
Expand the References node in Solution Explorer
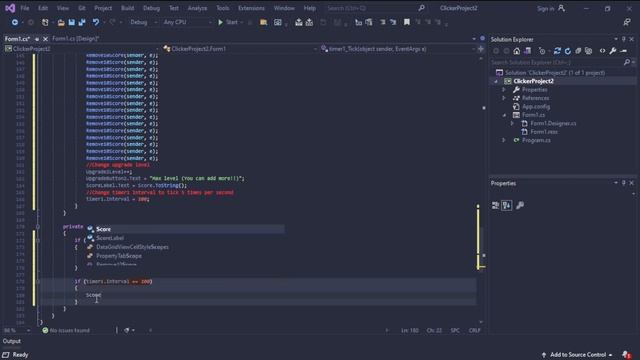point(504,98)
